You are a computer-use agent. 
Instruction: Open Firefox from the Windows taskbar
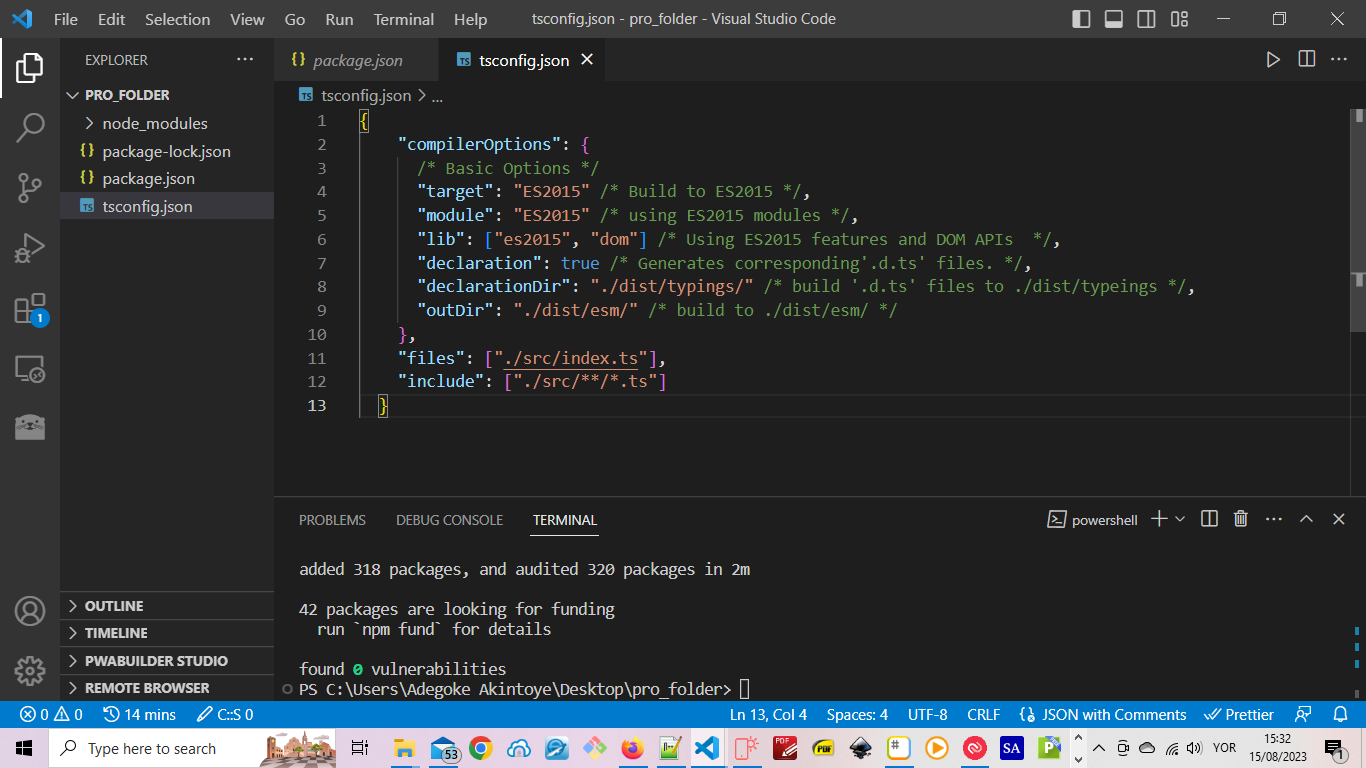click(x=632, y=748)
